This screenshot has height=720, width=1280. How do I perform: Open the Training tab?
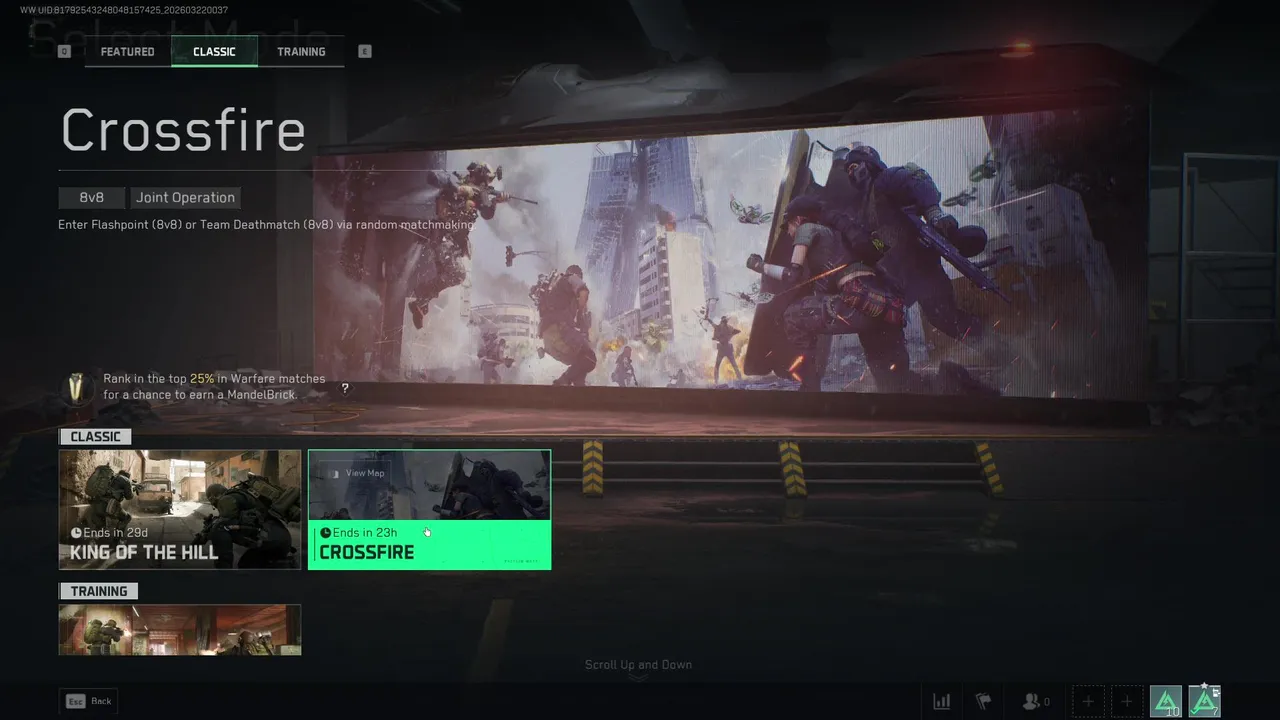pos(301,51)
